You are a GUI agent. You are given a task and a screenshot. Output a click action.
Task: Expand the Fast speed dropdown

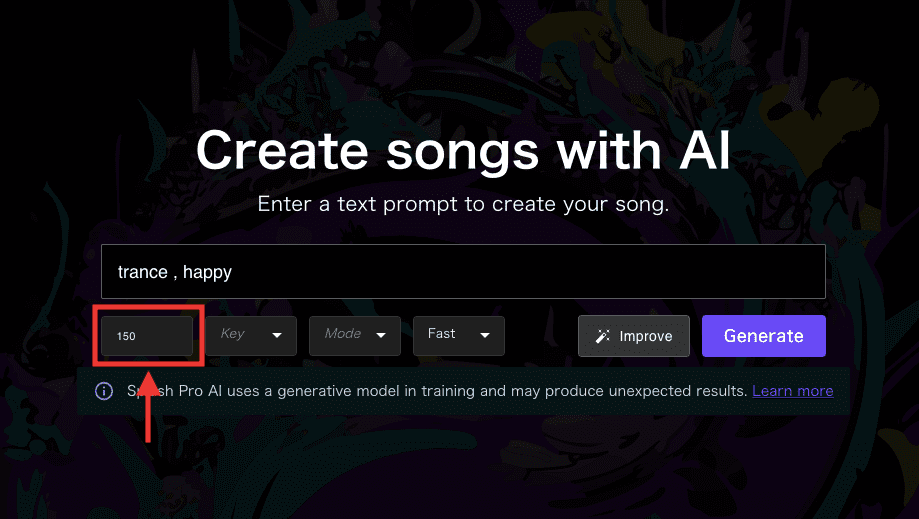(x=458, y=336)
